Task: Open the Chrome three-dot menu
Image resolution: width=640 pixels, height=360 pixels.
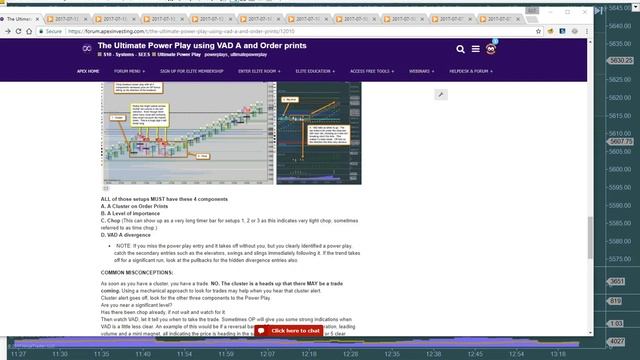Action: point(587,31)
